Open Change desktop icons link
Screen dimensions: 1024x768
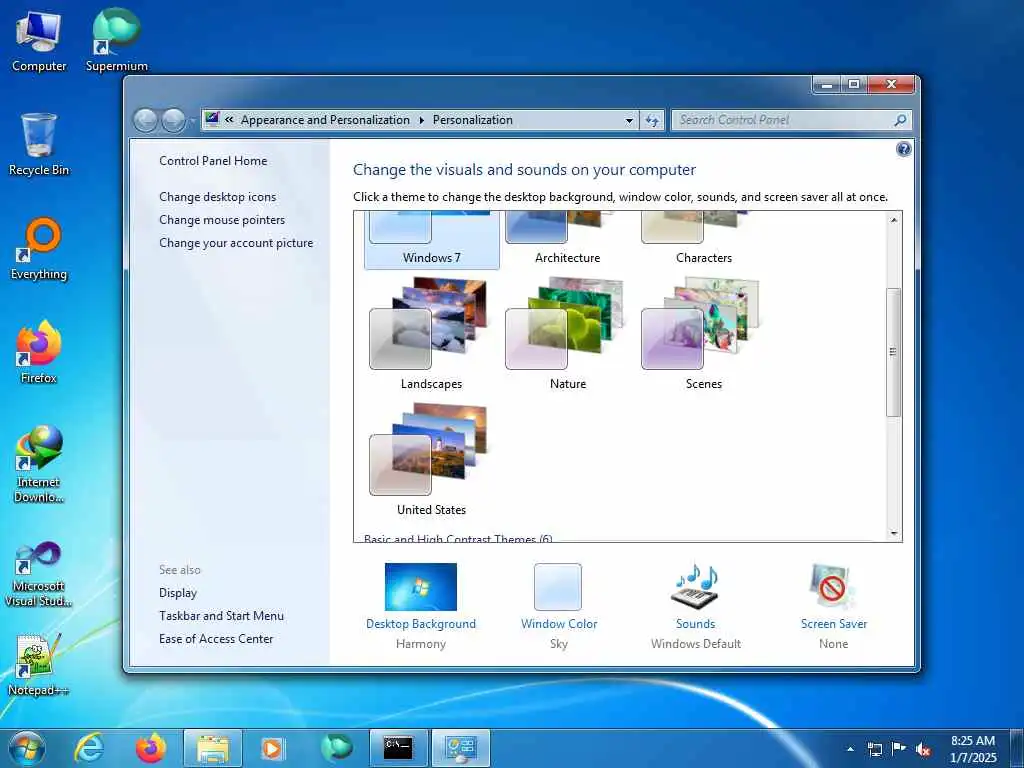pyautogui.click(x=217, y=197)
